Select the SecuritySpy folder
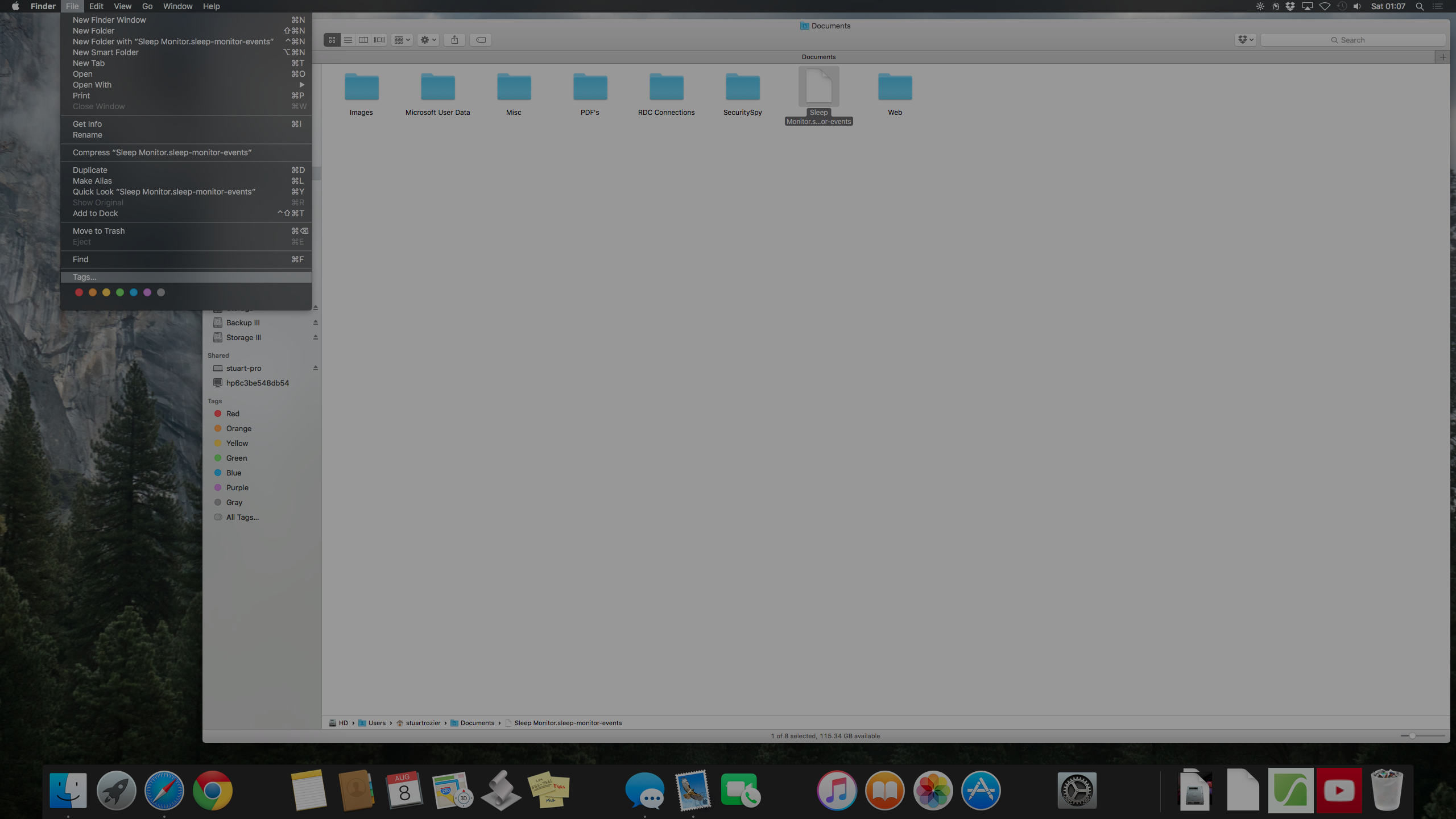The height and width of the screenshot is (819, 1456). point(743,94)
